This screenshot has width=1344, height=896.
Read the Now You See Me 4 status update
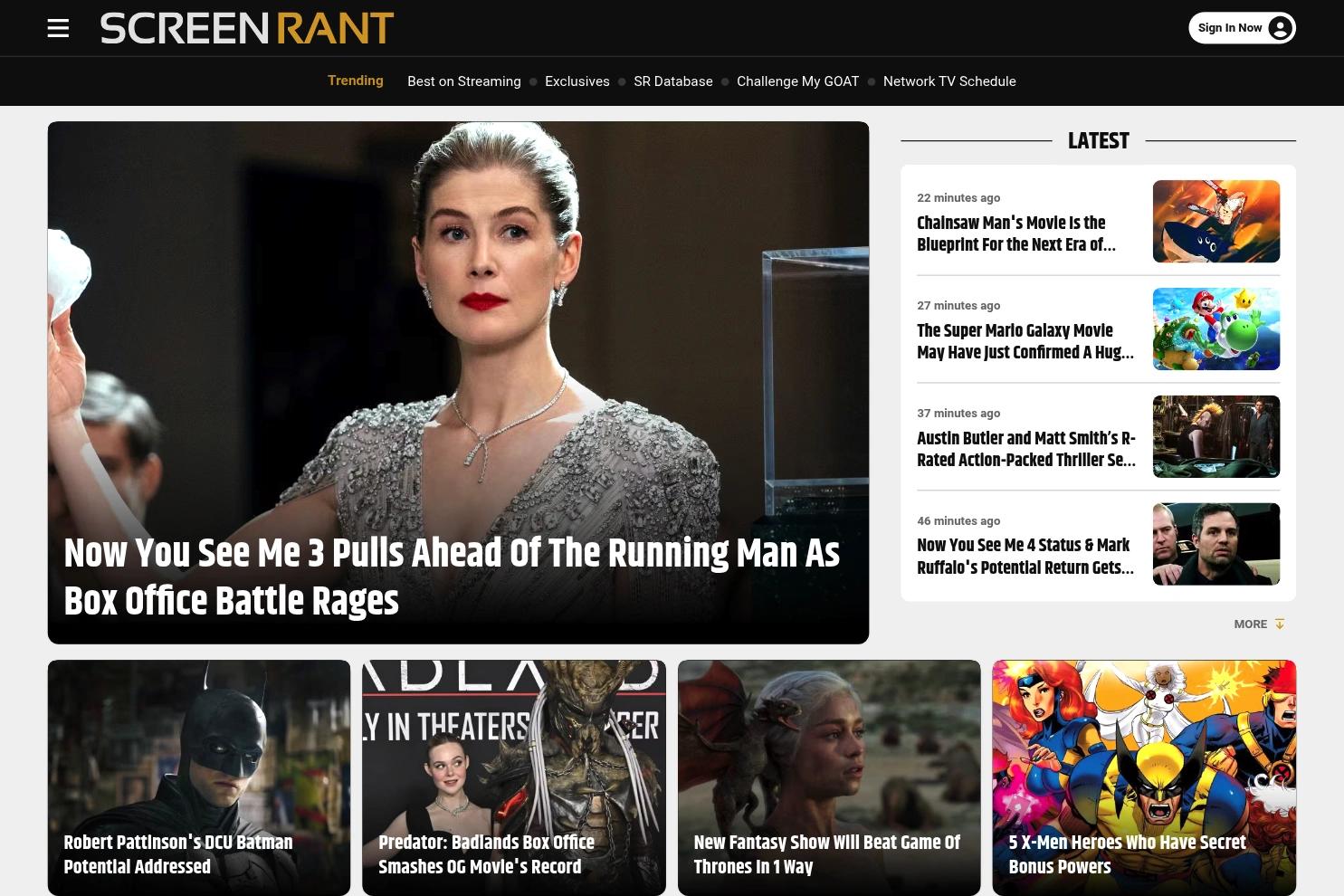[1025, 556]
